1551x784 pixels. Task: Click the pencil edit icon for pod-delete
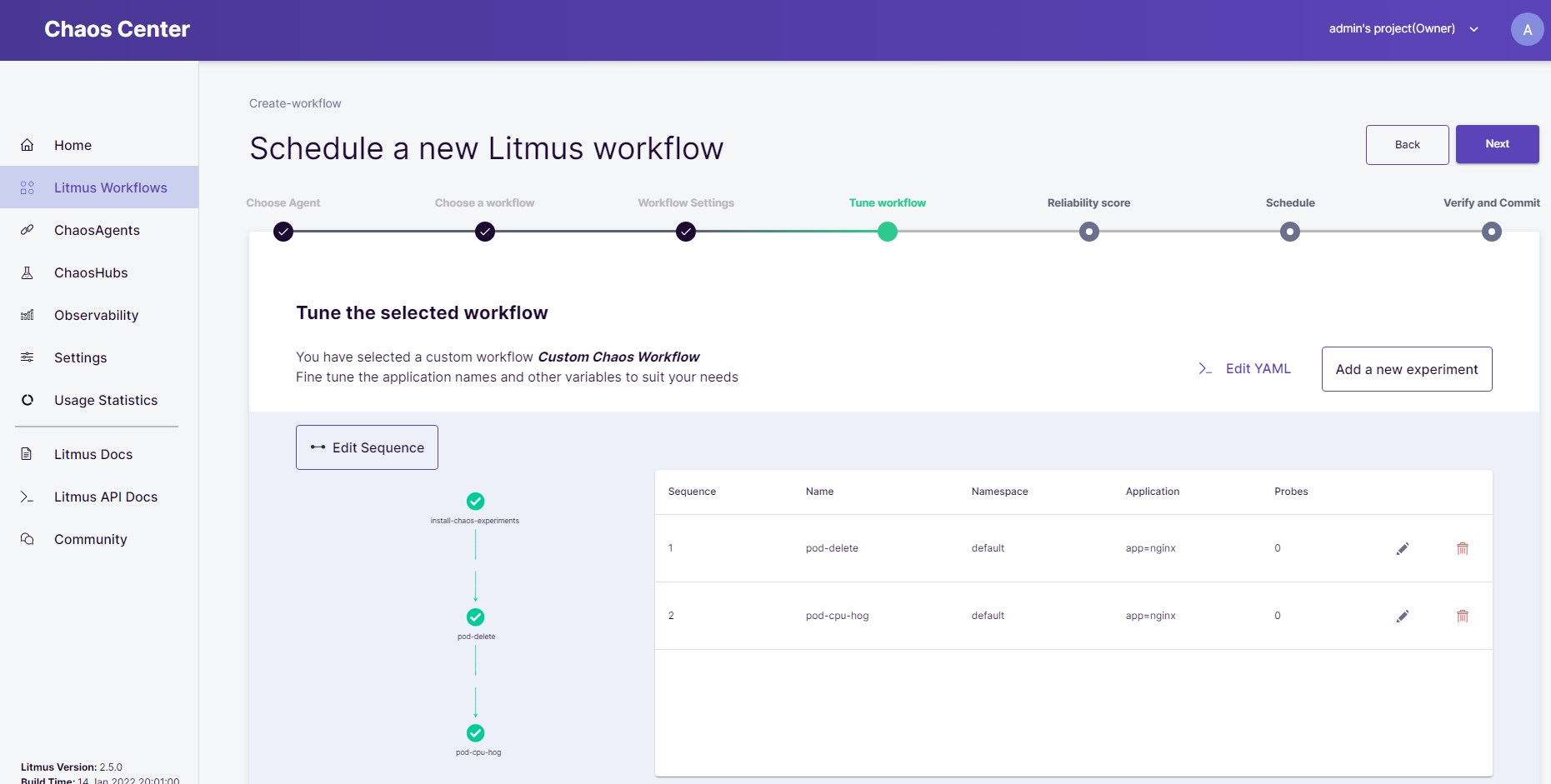click(1403, 548)
